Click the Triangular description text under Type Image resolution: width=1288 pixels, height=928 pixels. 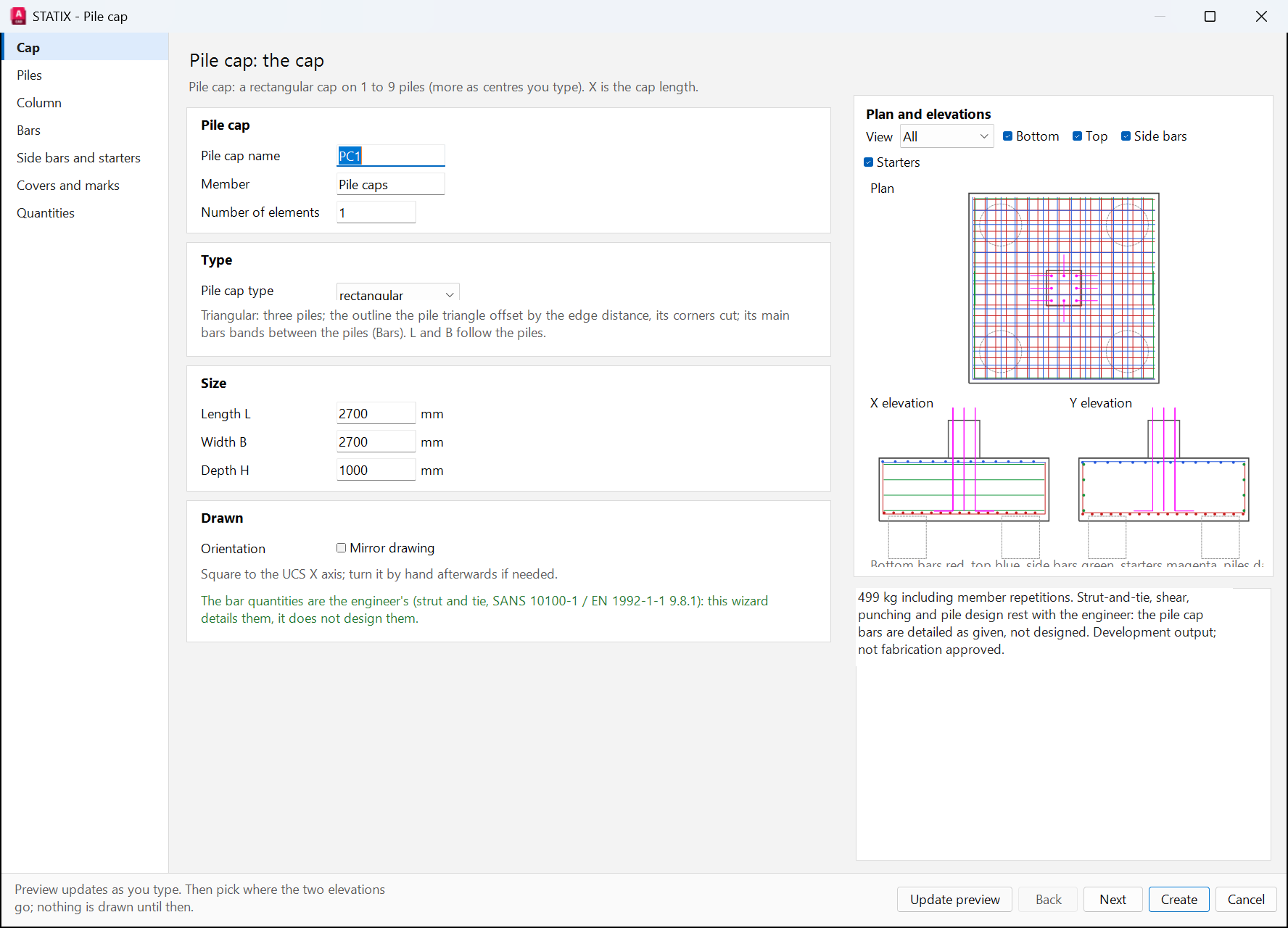[495, 324]
